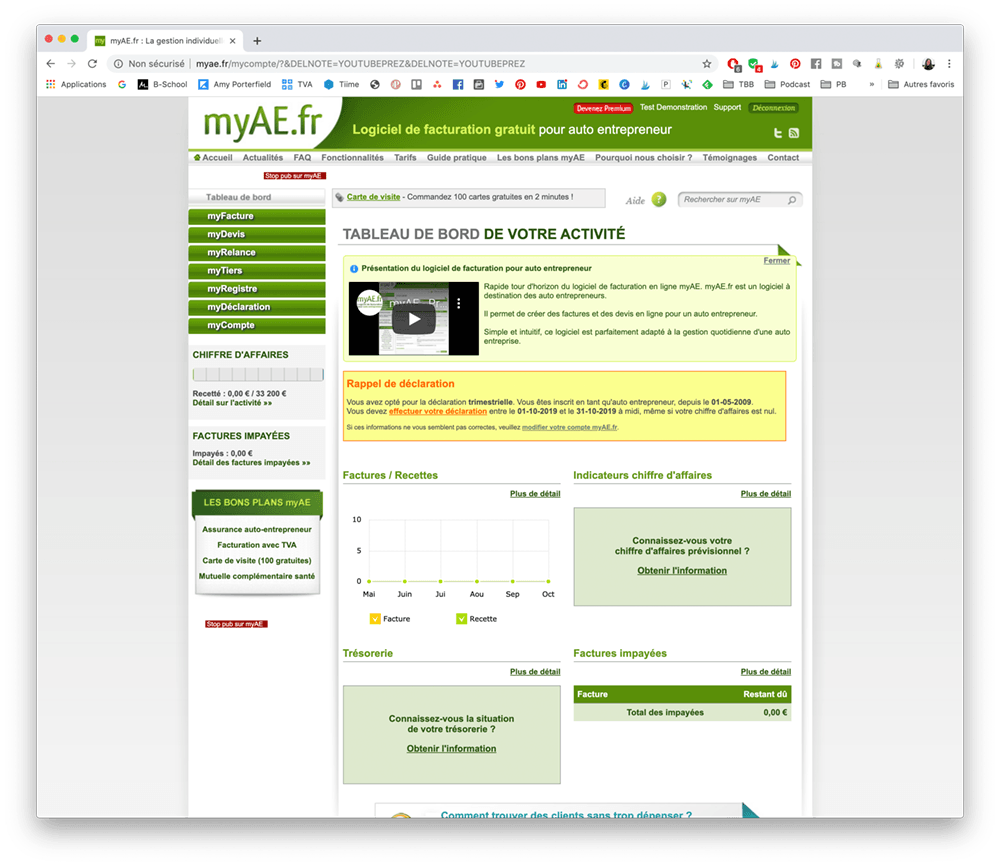
Task: Click the Déconnexion button
Action: click(774, 108)
